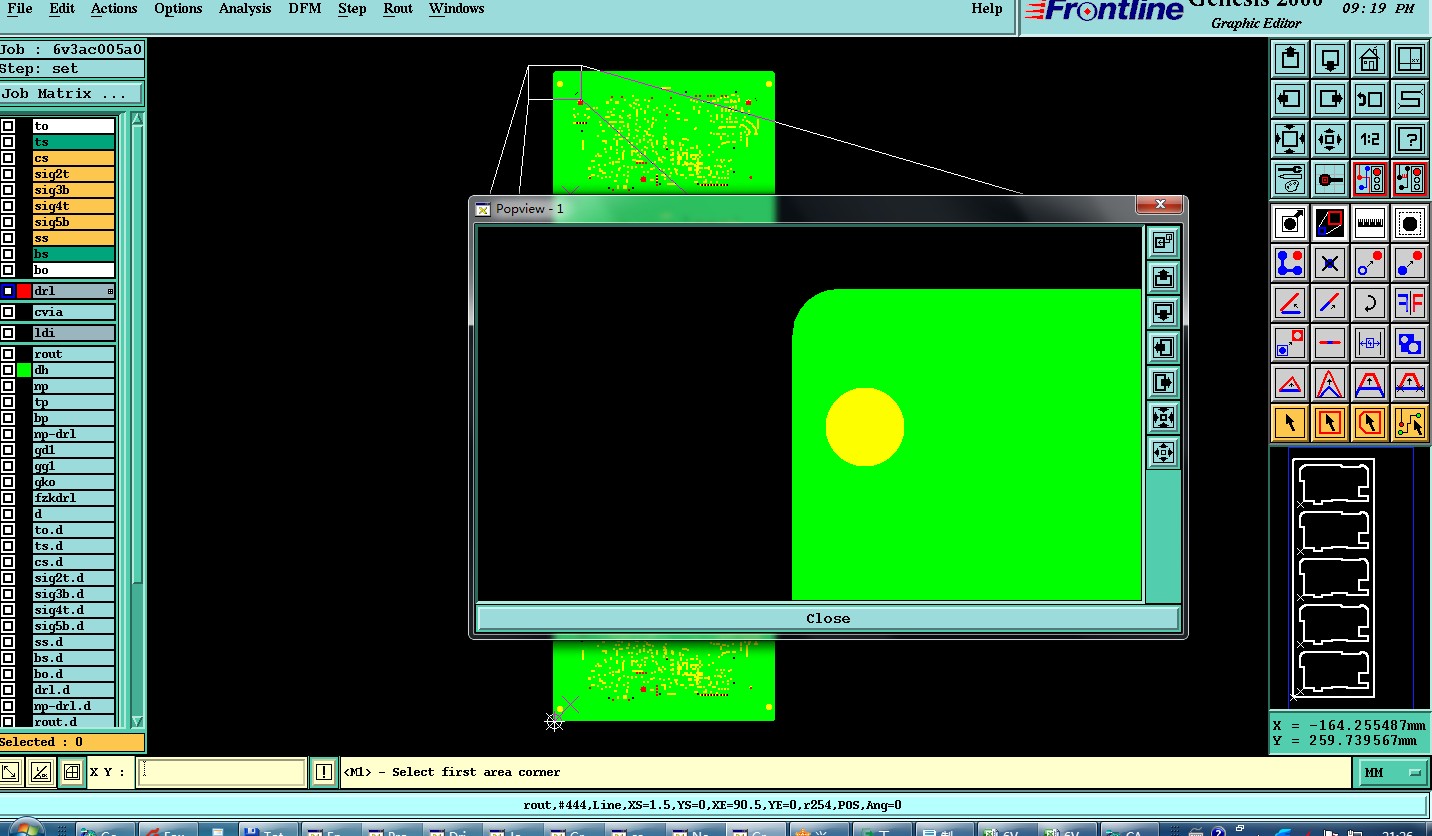Click the X Y coordinate input field
The image size is (1432, 836).
(221, 772)
